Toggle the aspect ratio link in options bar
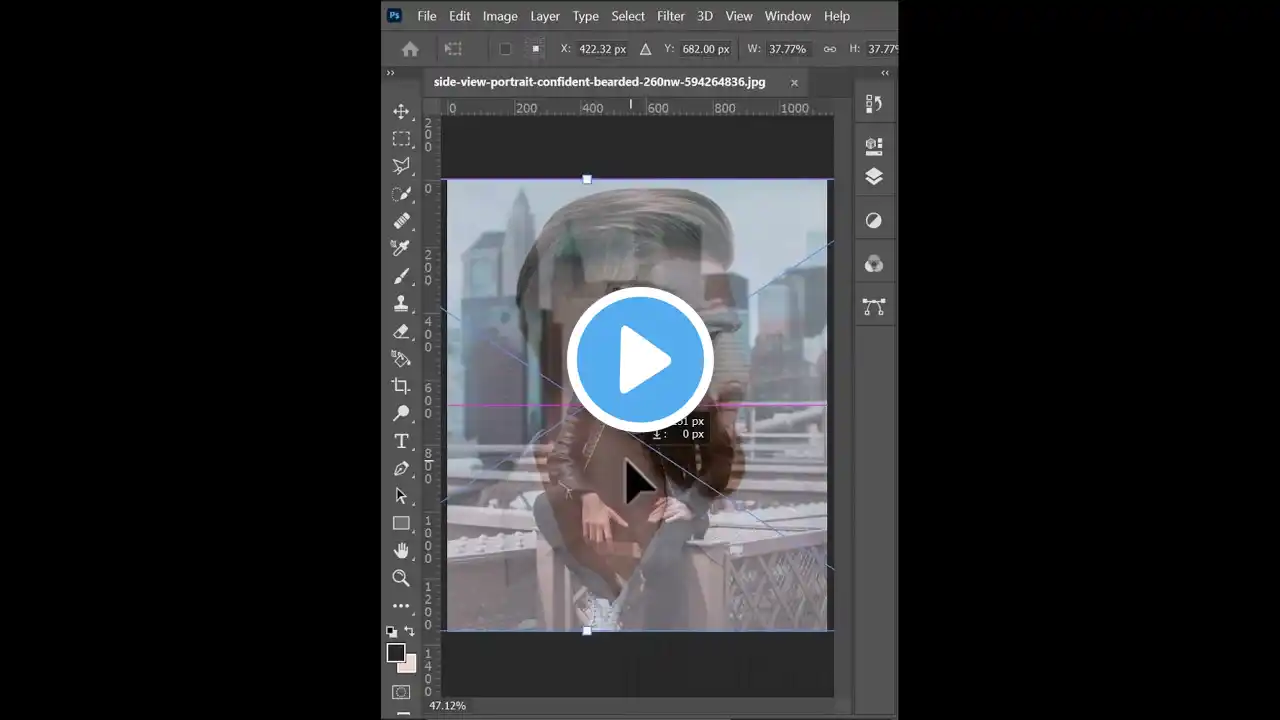The width and height of the screenshot is (1280, 720). point(829,48)
